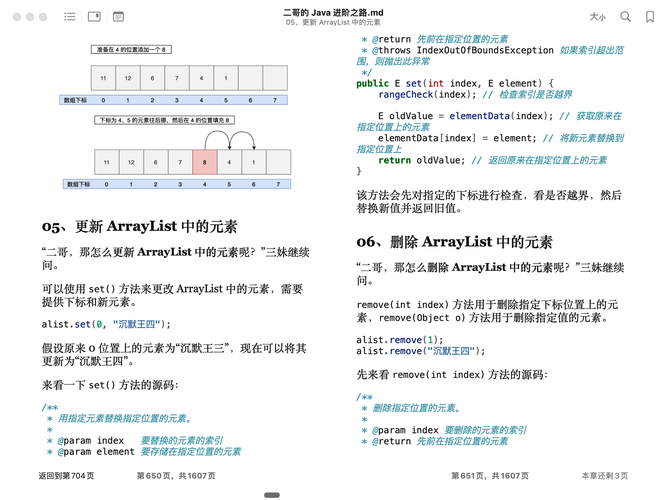
Task: Click the red close window button
Action: click(x=16, y=17)
